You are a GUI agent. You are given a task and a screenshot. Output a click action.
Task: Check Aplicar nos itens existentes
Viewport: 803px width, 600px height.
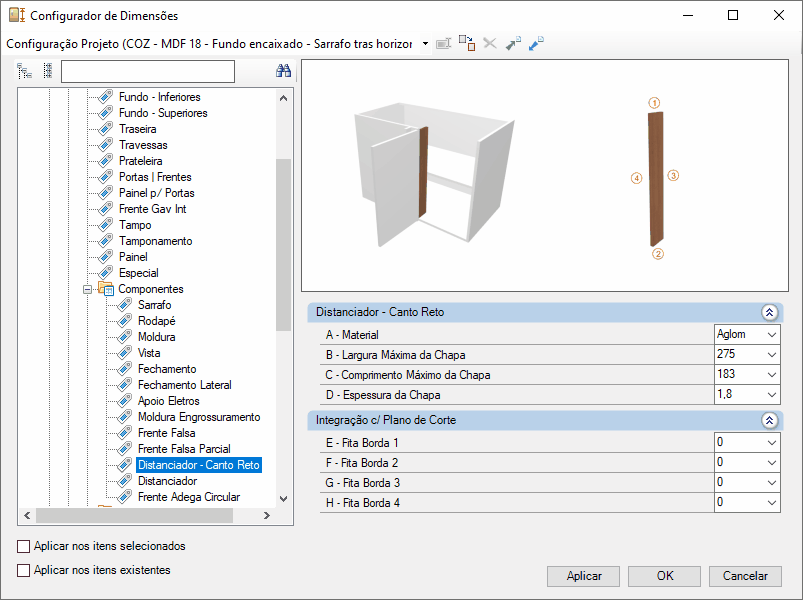(24, 570)
